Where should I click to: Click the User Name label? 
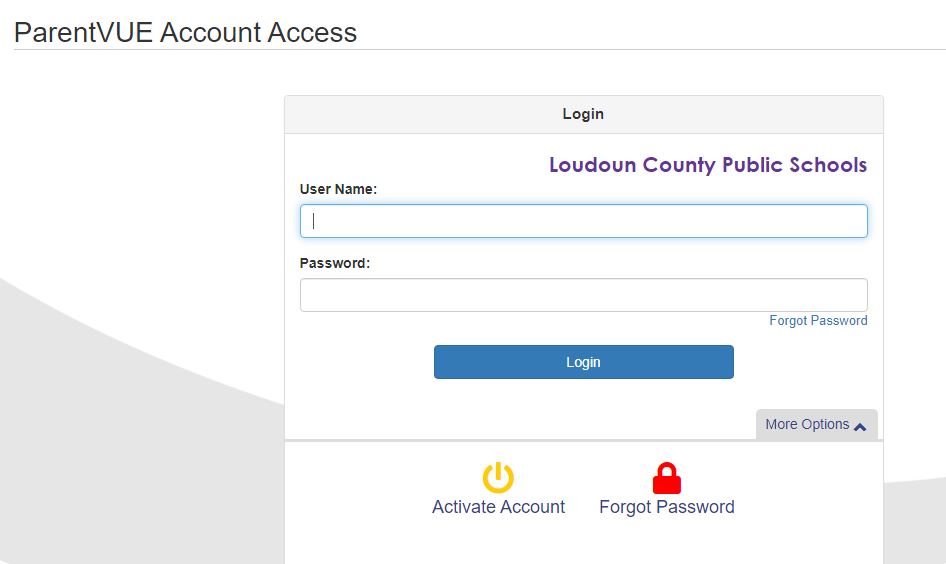[x=338, y=189]
